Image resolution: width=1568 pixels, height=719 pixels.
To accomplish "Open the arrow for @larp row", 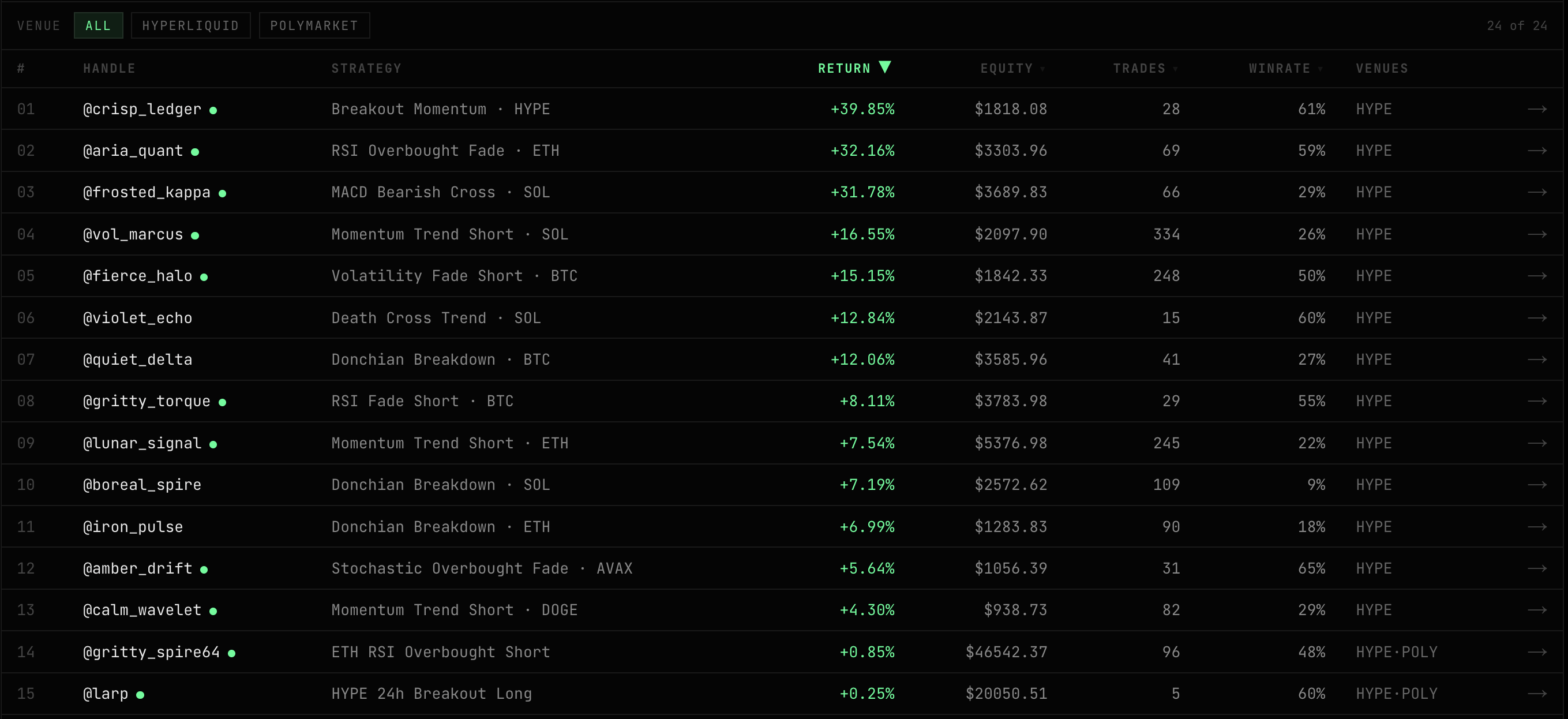I will pos(1537,694).
